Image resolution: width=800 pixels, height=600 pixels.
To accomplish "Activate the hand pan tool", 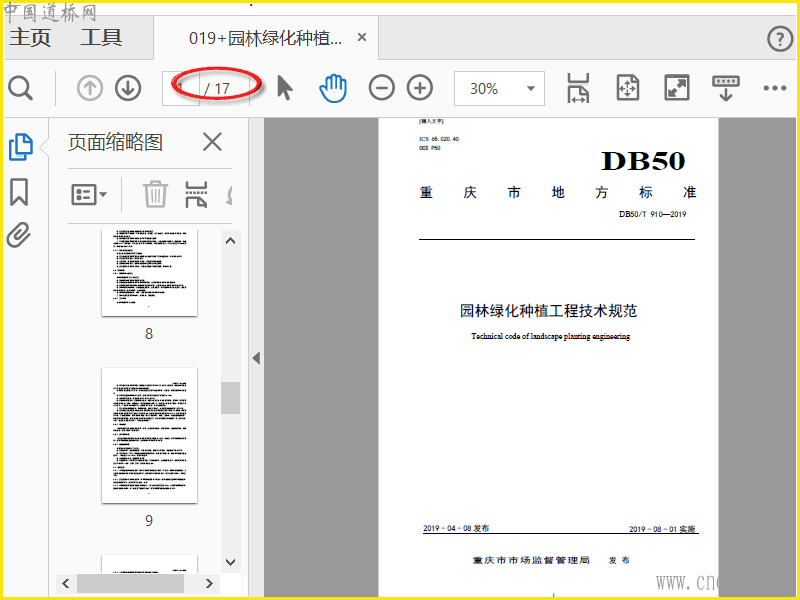I will pyautogui.click(x=333, y=88).
